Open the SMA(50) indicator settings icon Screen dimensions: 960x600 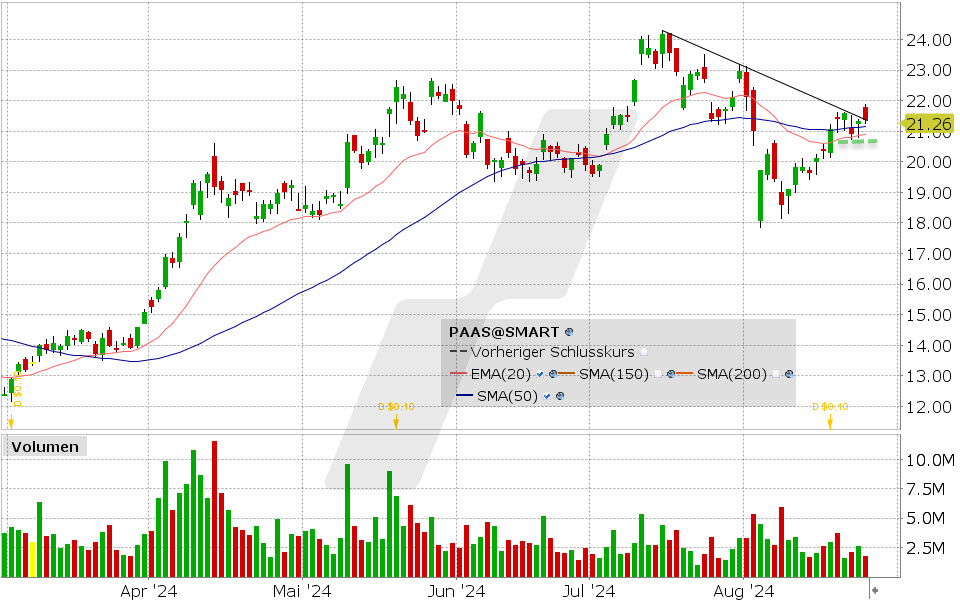coord(560,396)
